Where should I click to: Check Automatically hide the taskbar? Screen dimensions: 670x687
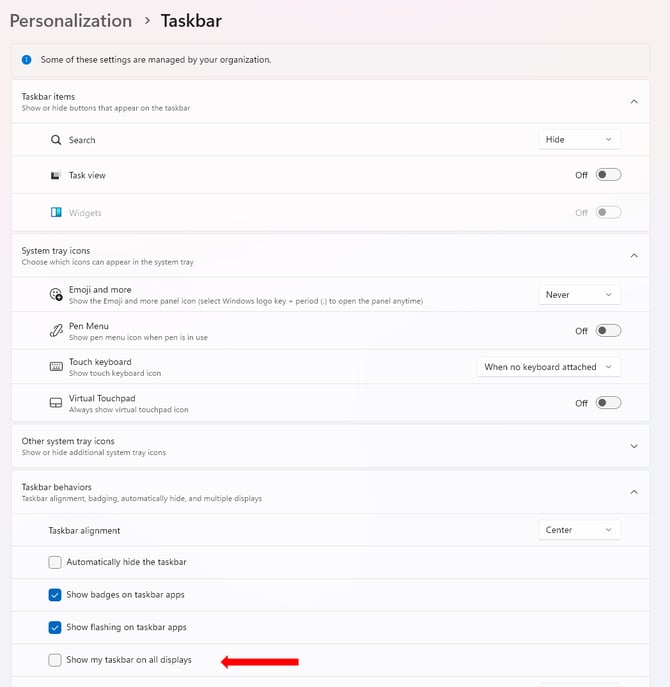[55, 562]
